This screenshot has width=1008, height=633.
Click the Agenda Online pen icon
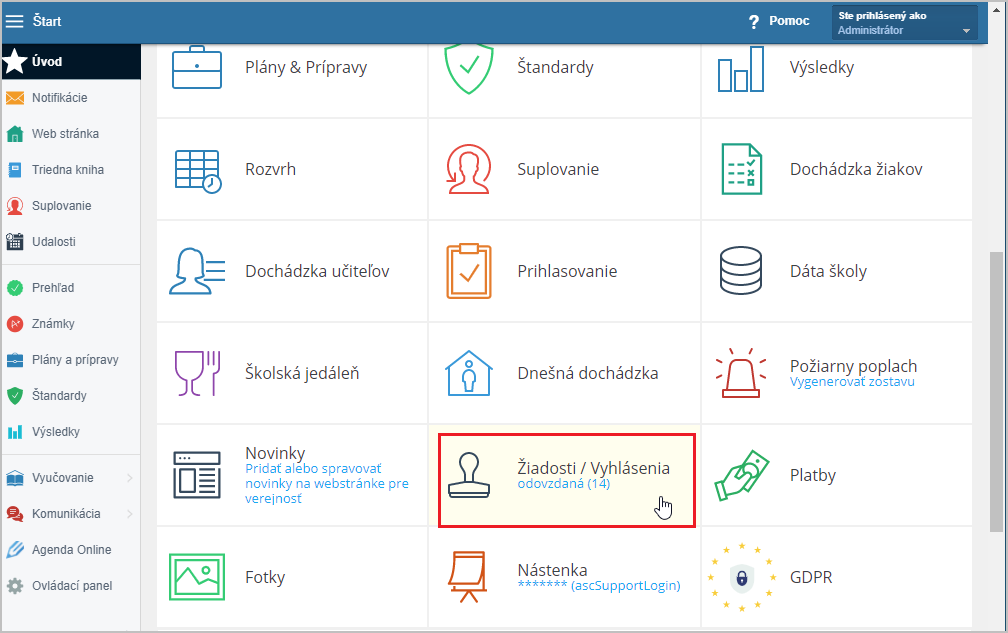click(x=15, y=549)
